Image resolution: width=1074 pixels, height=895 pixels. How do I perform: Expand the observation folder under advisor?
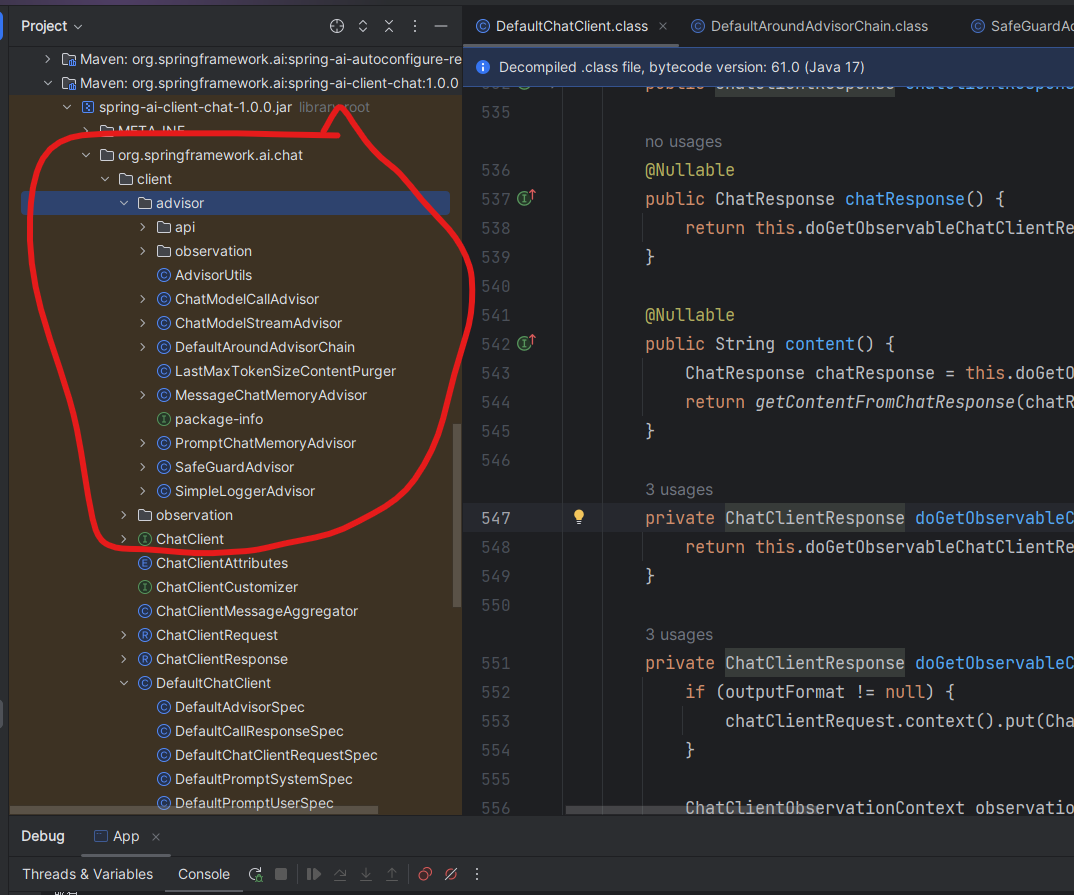(x=142, y=251)
